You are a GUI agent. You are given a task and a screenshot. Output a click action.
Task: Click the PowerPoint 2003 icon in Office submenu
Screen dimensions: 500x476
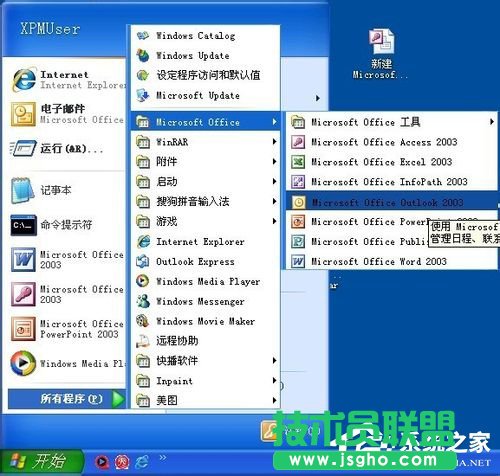[298, 222]
